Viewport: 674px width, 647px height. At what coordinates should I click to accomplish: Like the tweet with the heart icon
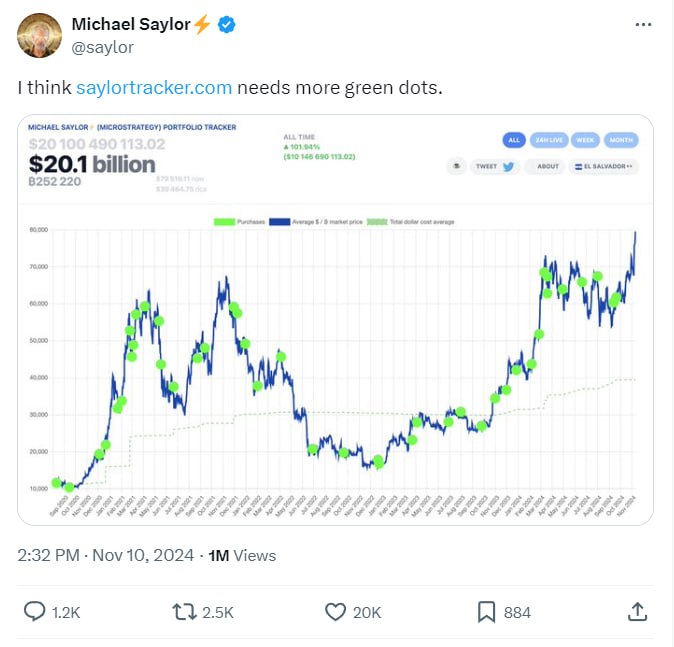point(335,612)
